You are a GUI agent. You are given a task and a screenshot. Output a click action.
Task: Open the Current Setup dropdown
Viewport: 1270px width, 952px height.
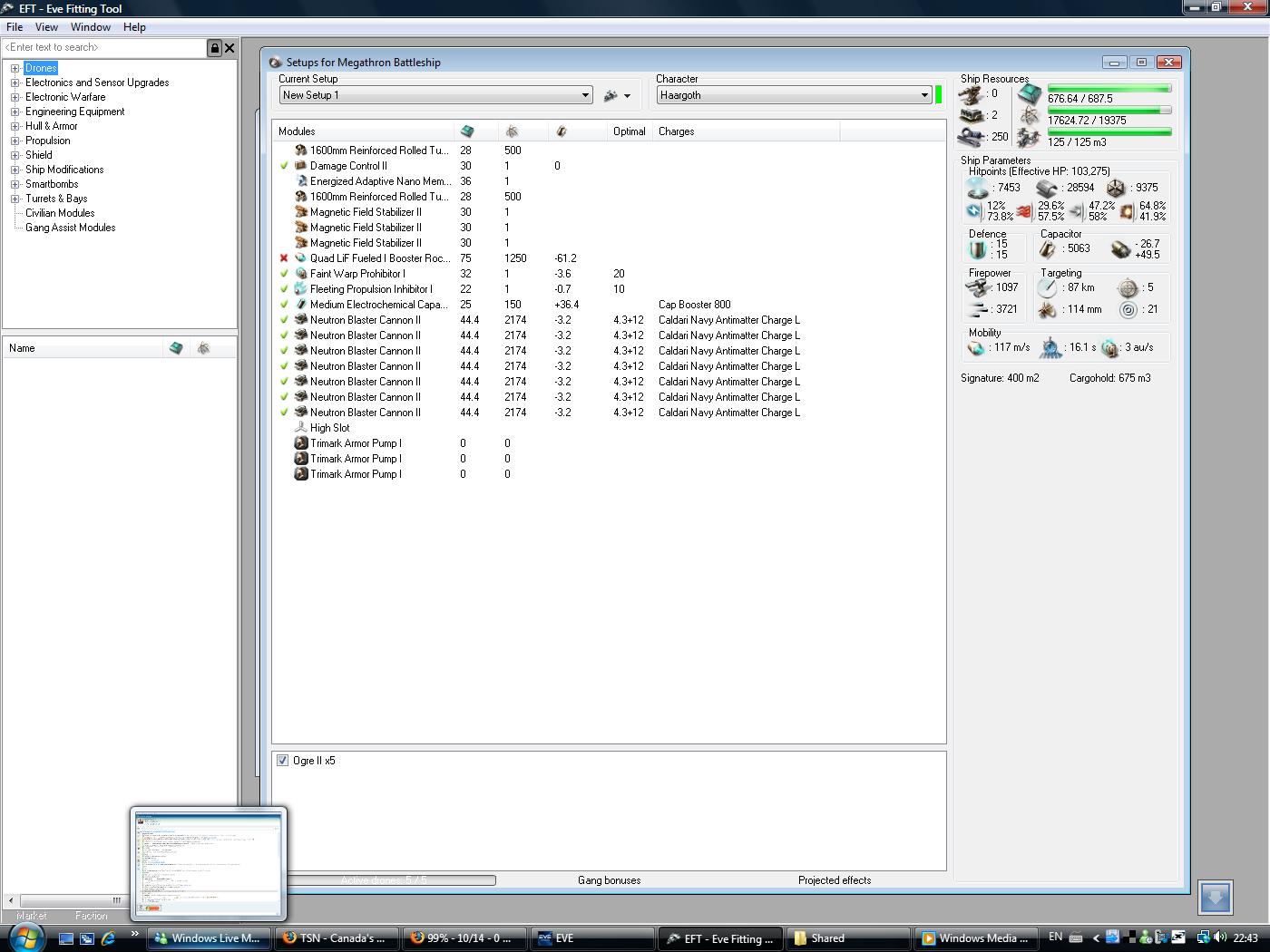coord(436,95)
